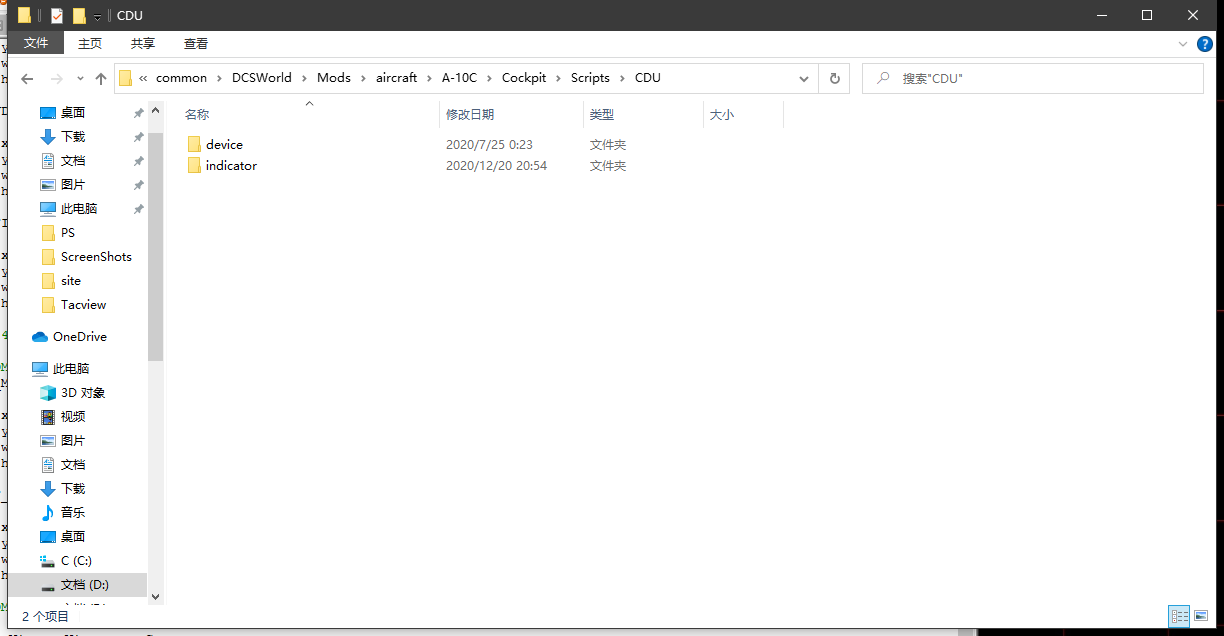Go up one folder level with Up arrow
Image resolution: width=1224 pixels, height=636 pixels.
101,78
